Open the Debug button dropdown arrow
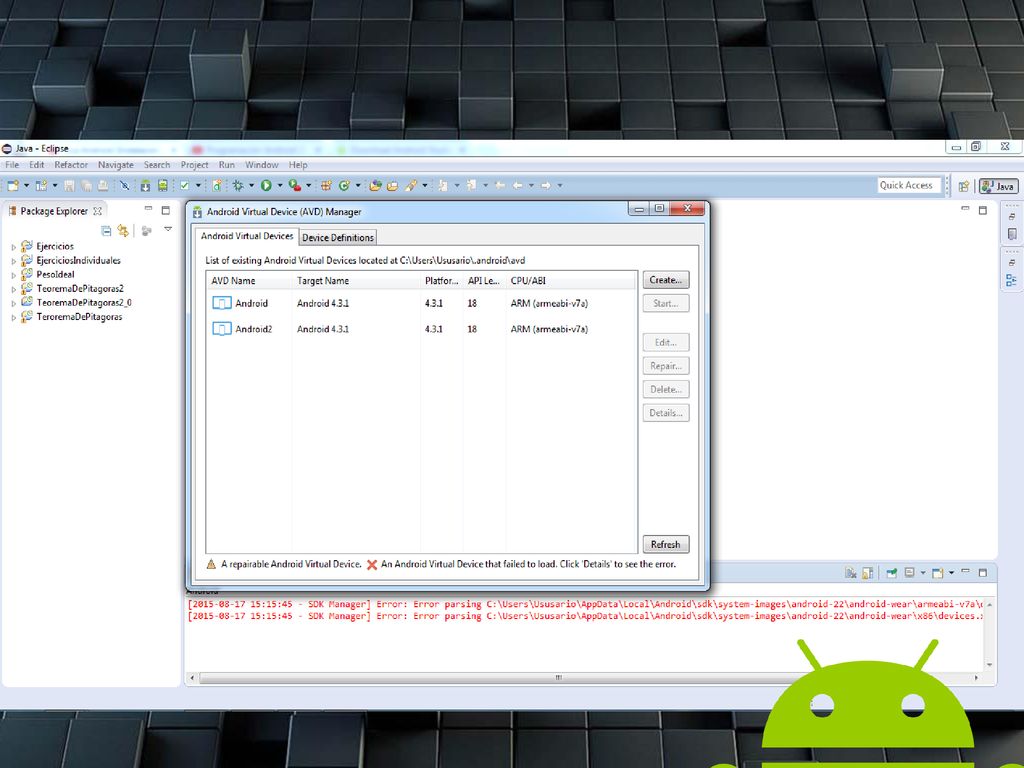 [251, 185]
